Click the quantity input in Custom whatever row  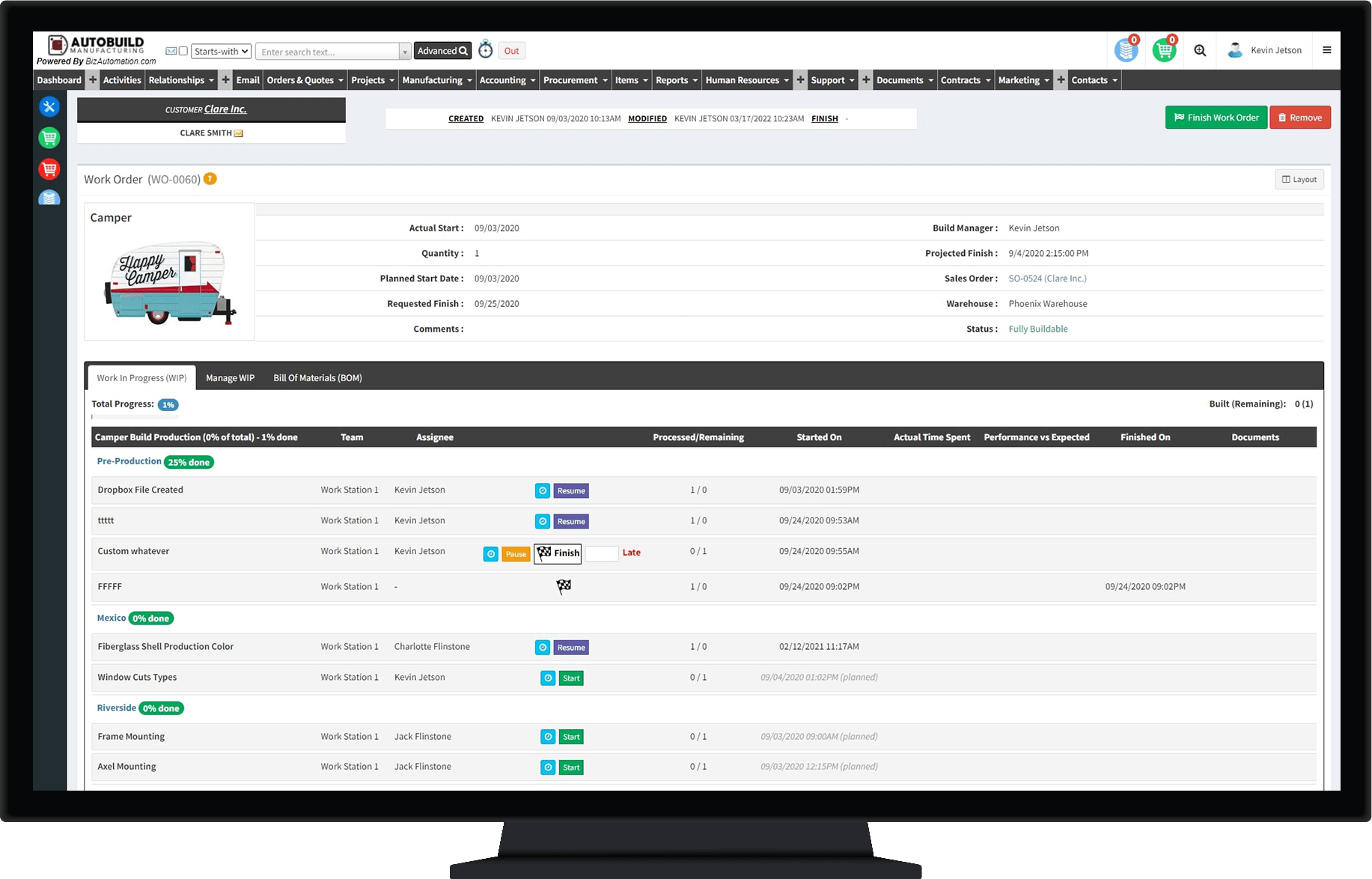click(x=601, y=554)
